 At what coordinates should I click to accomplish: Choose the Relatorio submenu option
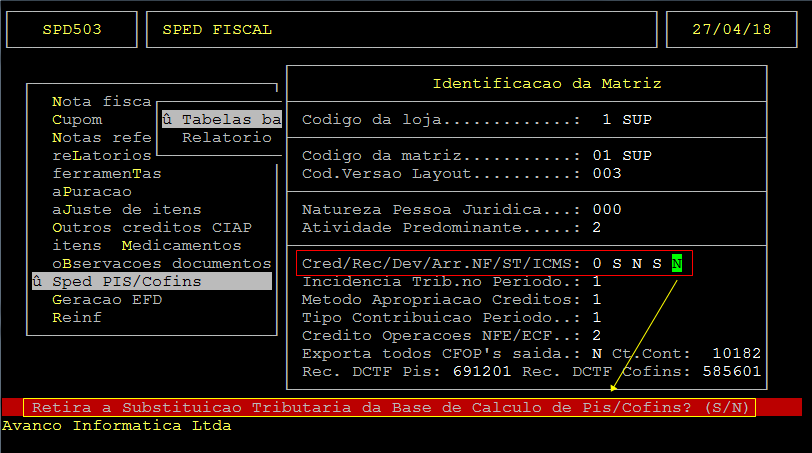click(x=226, y=138)
